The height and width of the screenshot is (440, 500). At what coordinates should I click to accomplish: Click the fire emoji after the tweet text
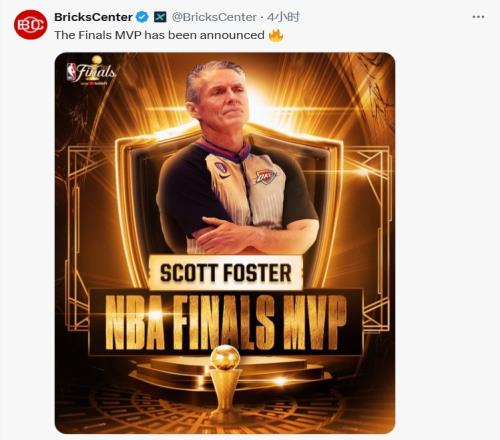coord(276,35)
